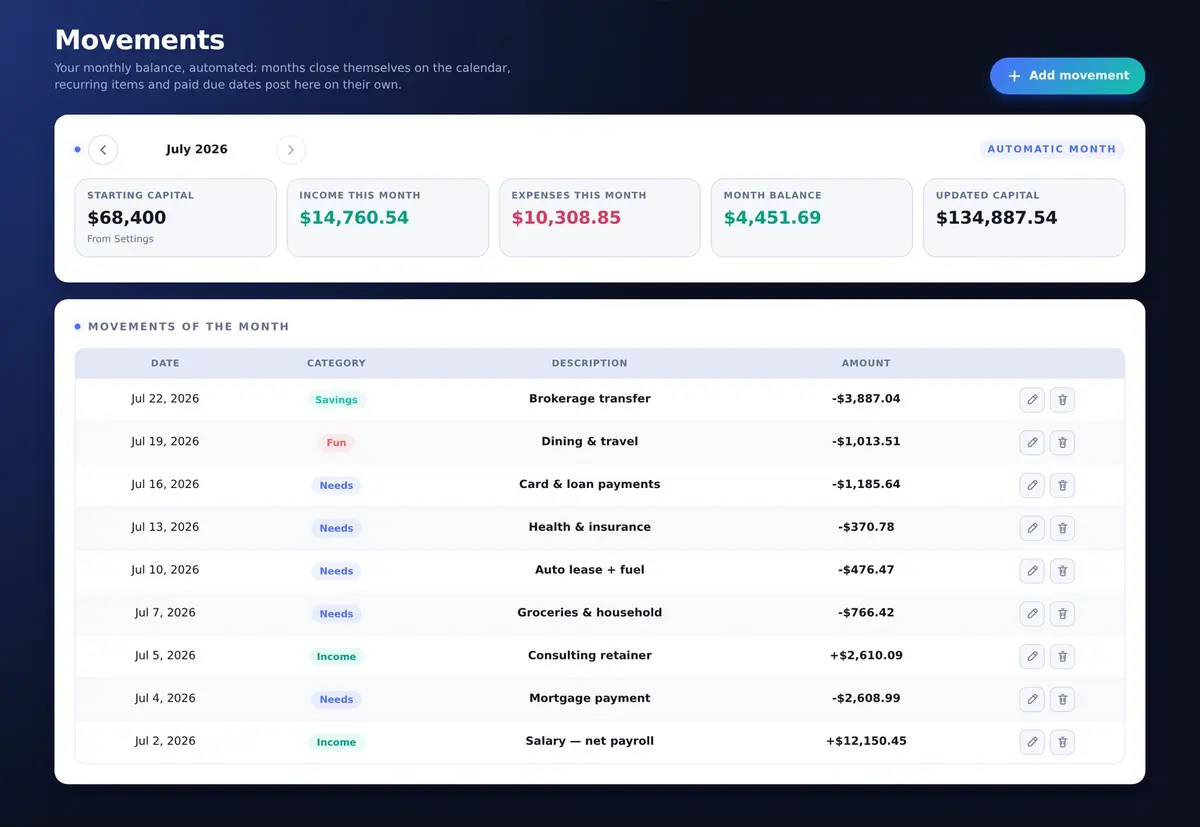This screenshot has height=827, width=1200.
Task: Click the Amount column header
Action: pyautogui.click(x=866, y=364)
